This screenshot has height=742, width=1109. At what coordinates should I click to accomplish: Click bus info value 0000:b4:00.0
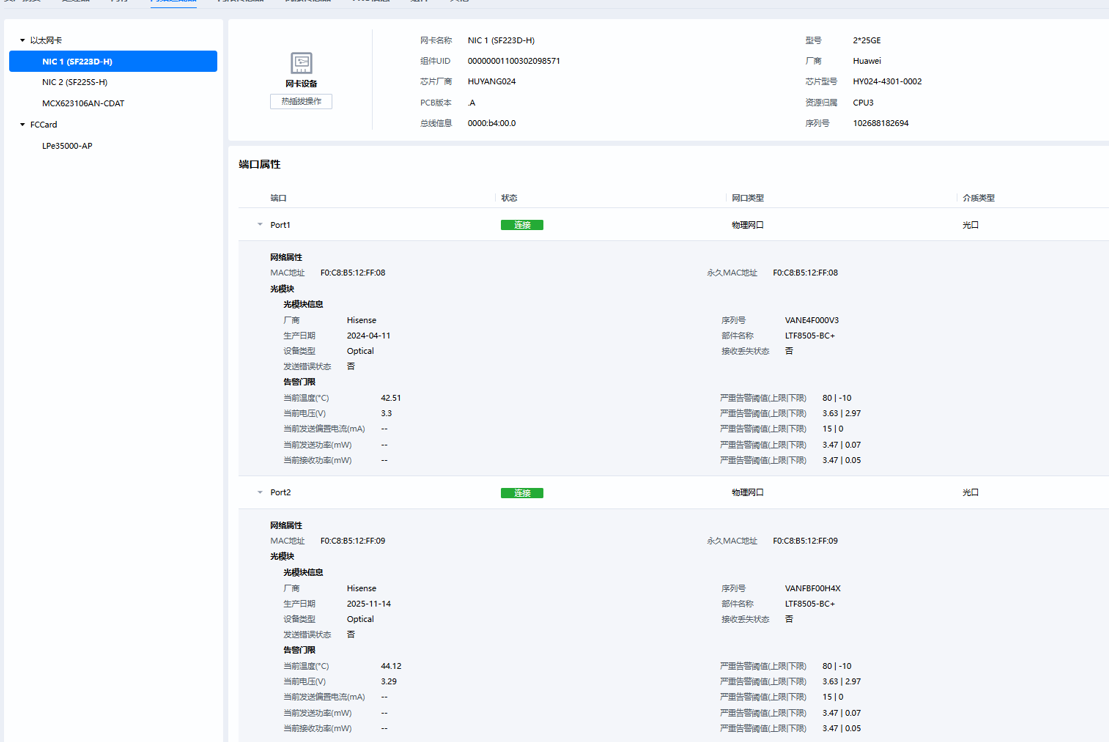(x=492, y=123)
